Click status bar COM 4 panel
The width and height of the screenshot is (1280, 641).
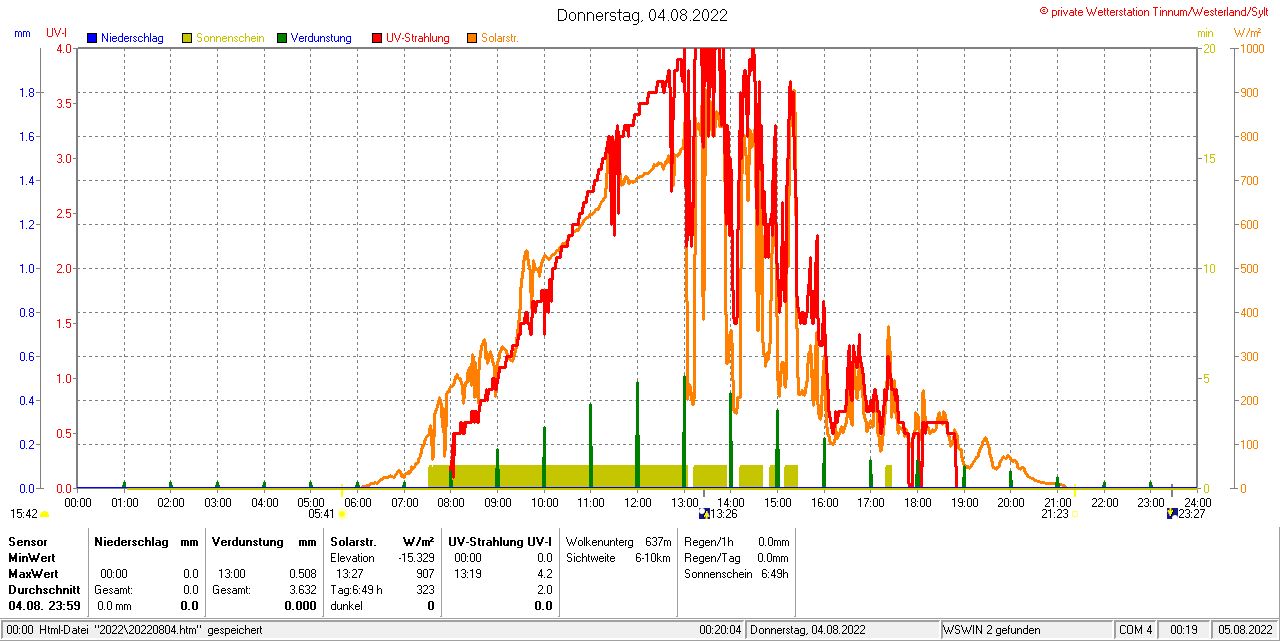click(x=1136, y=630)
